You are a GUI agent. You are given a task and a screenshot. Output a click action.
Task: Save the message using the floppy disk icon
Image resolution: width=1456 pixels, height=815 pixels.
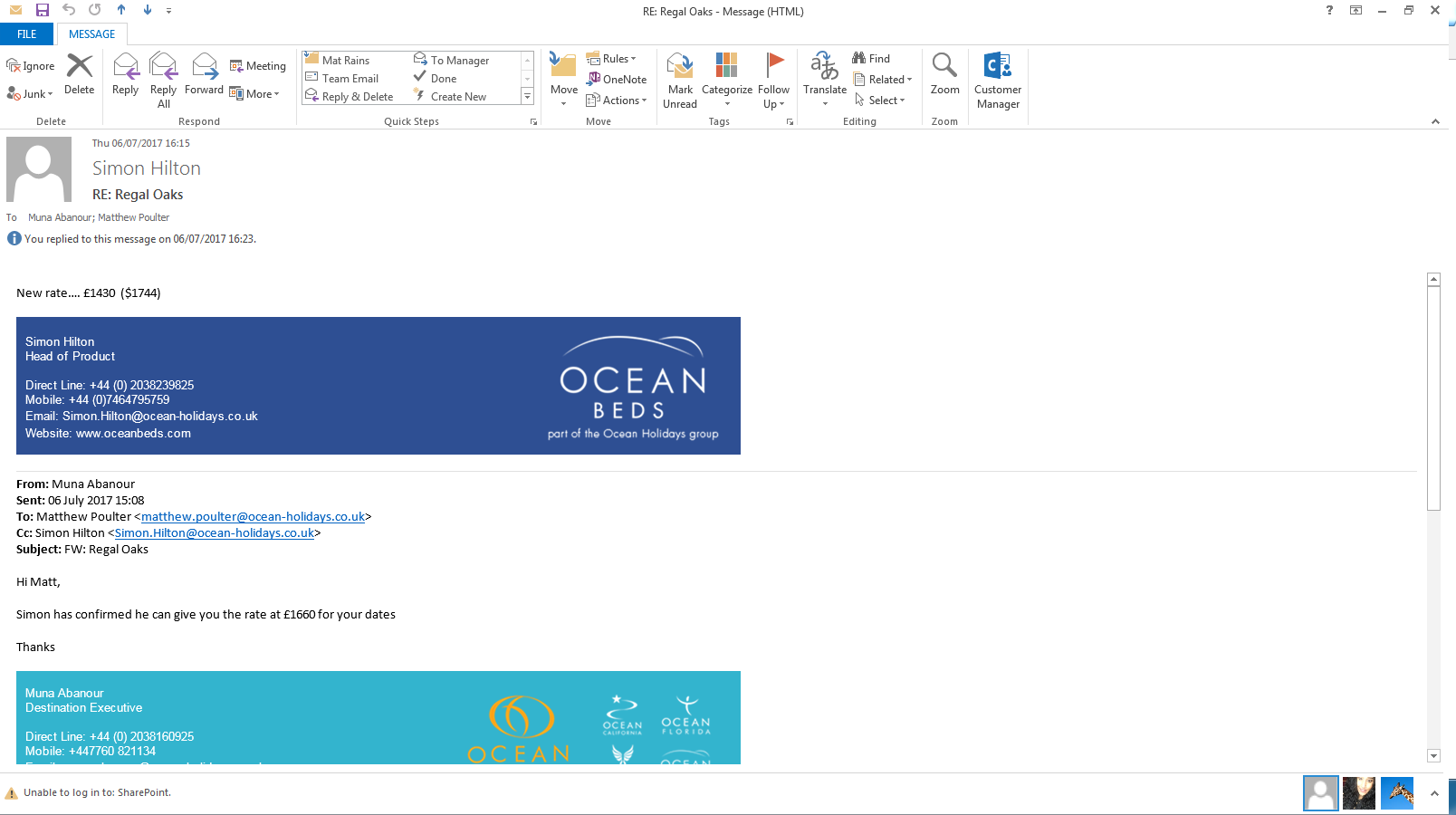click(42, 10)
